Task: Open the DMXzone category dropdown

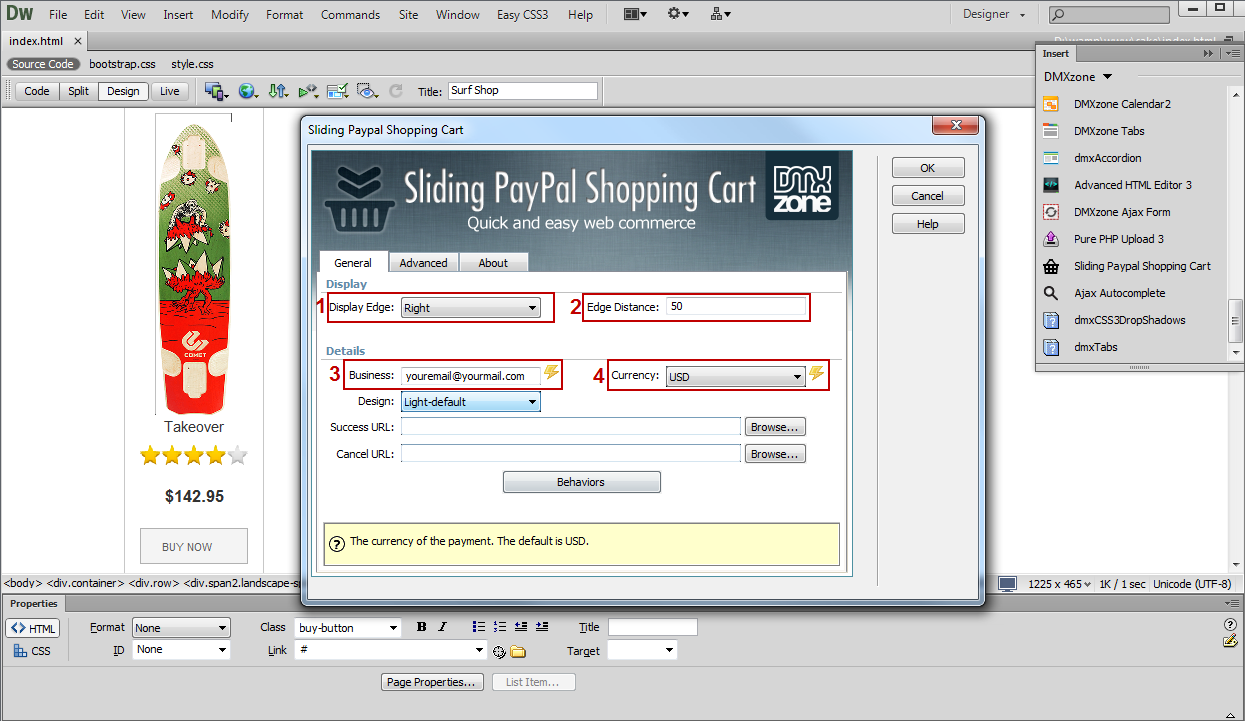Action: (1078, 77)
